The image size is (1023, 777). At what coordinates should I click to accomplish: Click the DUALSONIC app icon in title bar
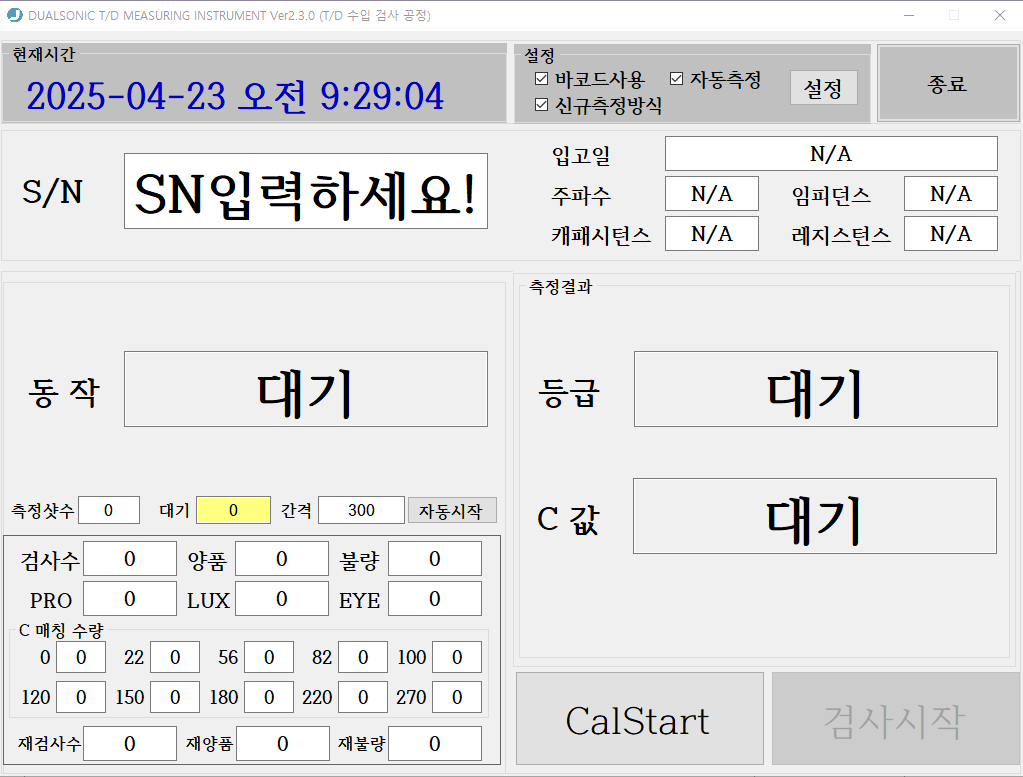(x=13, y=15)
